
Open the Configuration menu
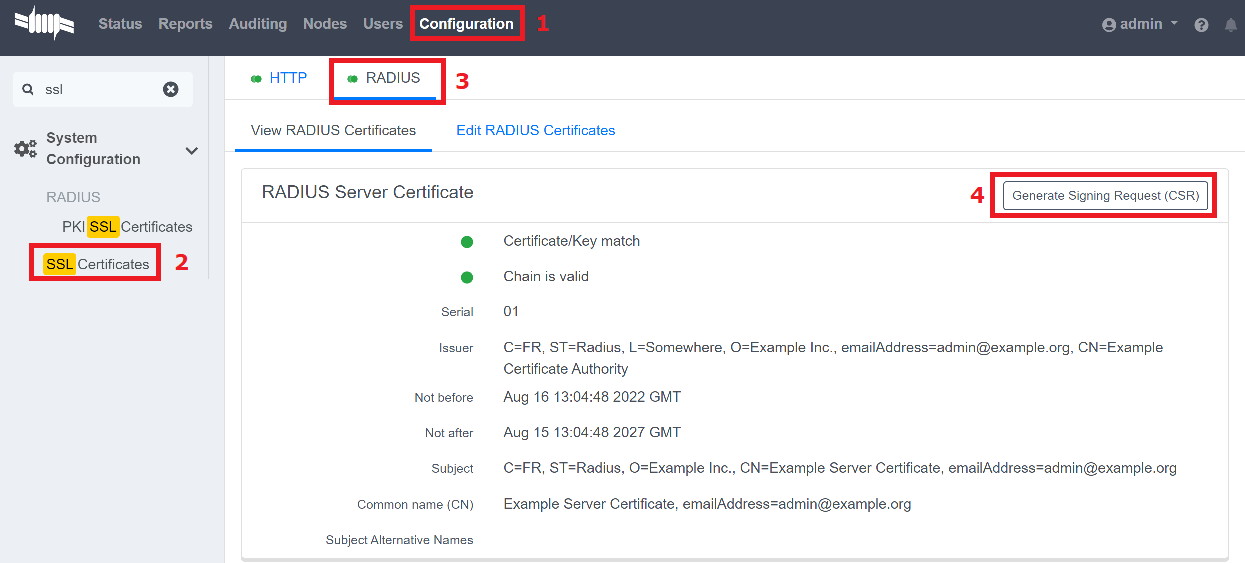[466, 24]
